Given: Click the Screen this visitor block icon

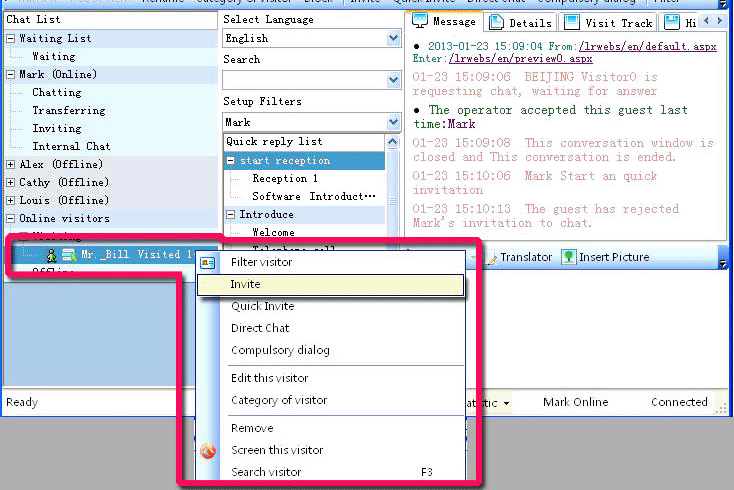Looking at the screenshot, I should click(208, 451).
